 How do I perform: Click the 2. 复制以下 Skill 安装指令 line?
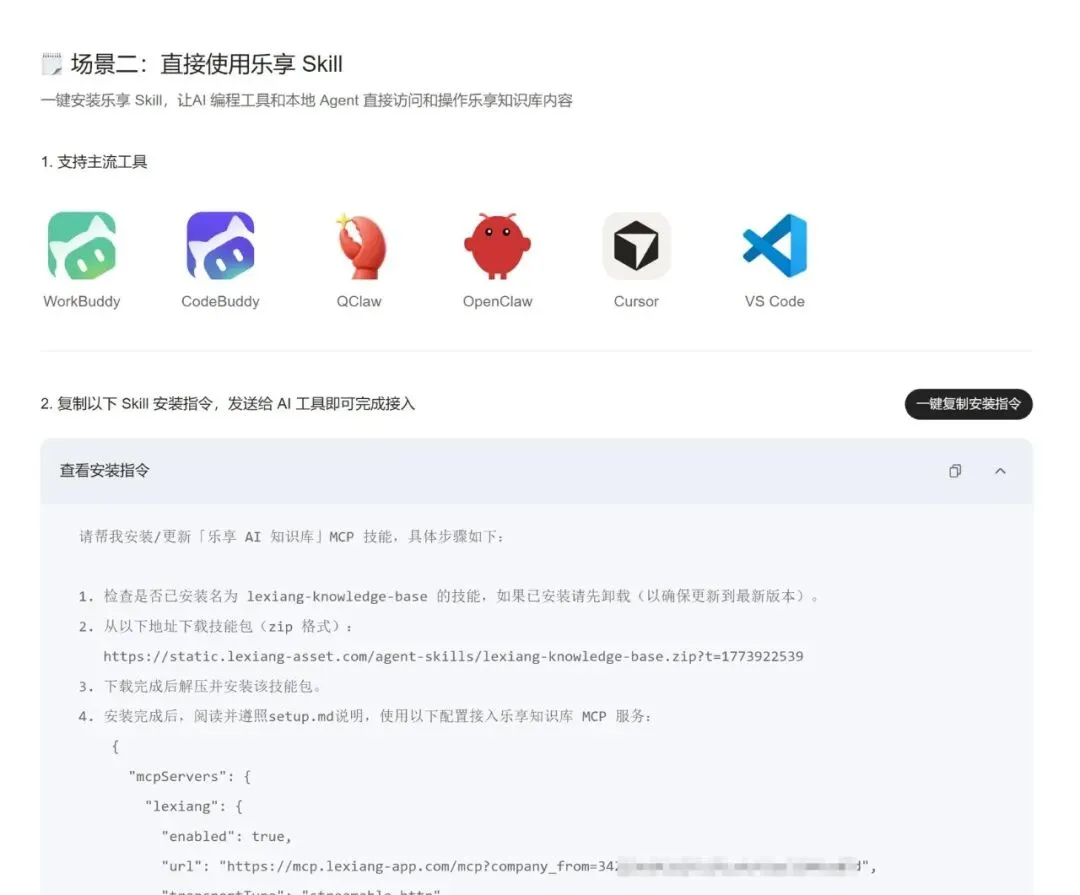pyautogui.click(x=228, y=404)
